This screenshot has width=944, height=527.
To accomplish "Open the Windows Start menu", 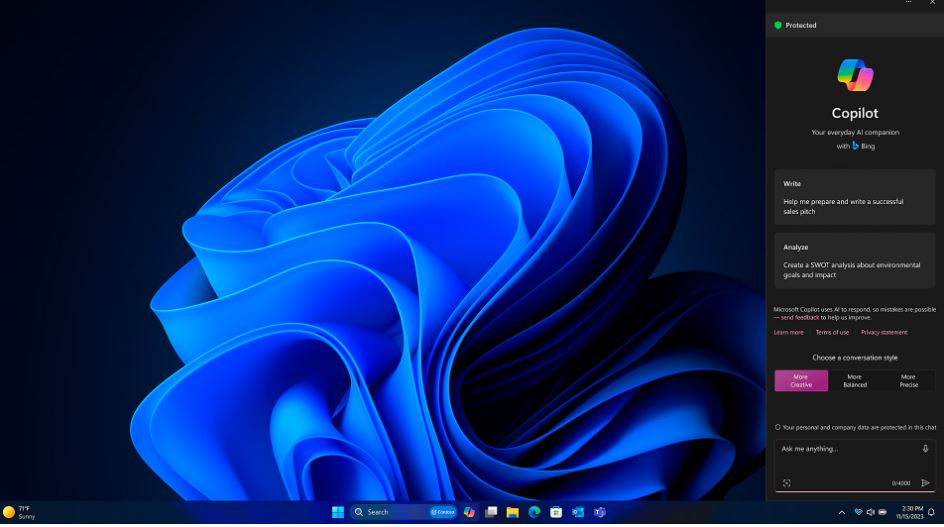I will (x=338, y=512).
